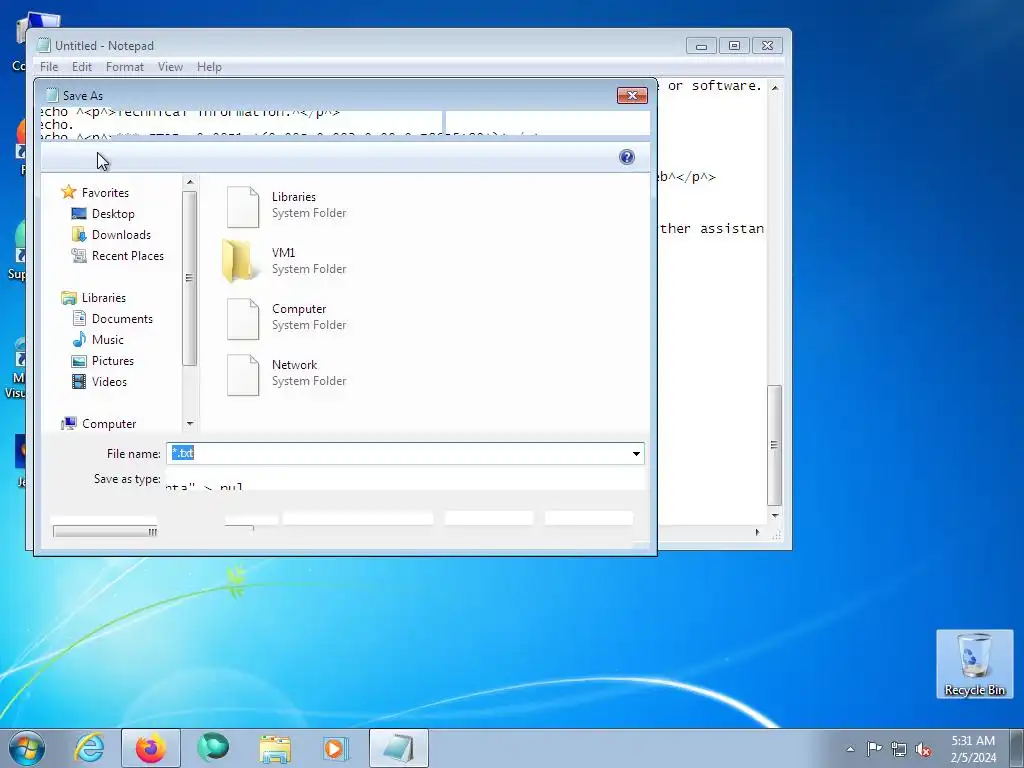Open Notepad File menu
Viewport: 1024px width, 768px height.
[49, 67]
